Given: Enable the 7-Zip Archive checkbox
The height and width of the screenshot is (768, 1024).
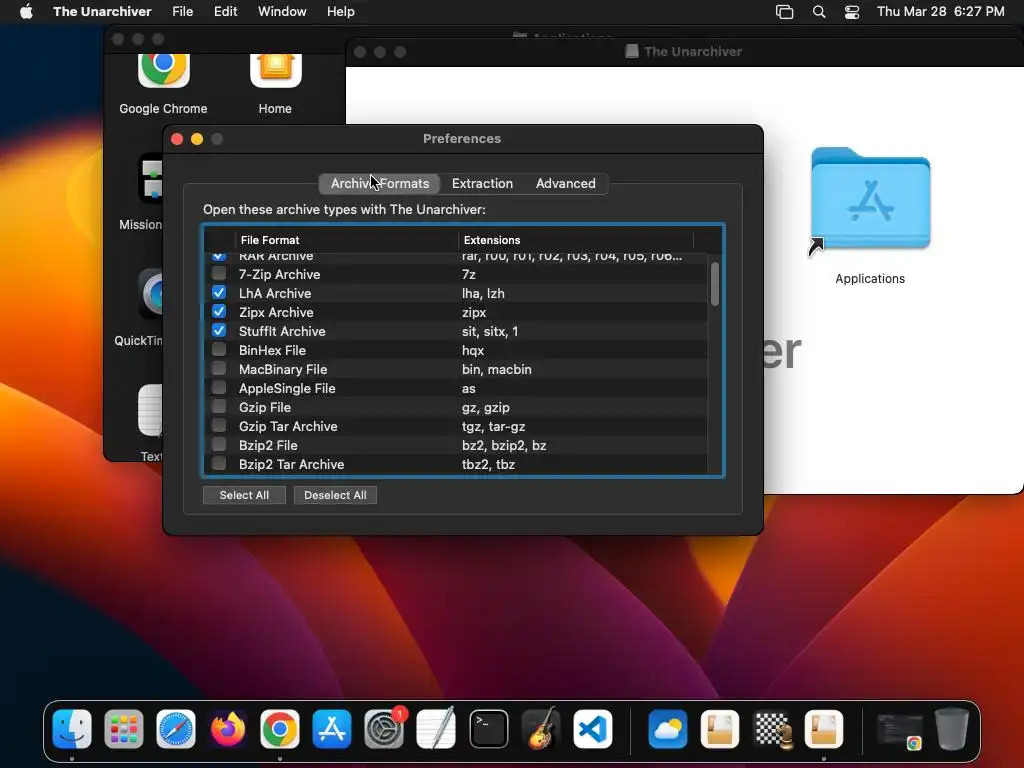Looking at the screenshot, I should [219, 274].
